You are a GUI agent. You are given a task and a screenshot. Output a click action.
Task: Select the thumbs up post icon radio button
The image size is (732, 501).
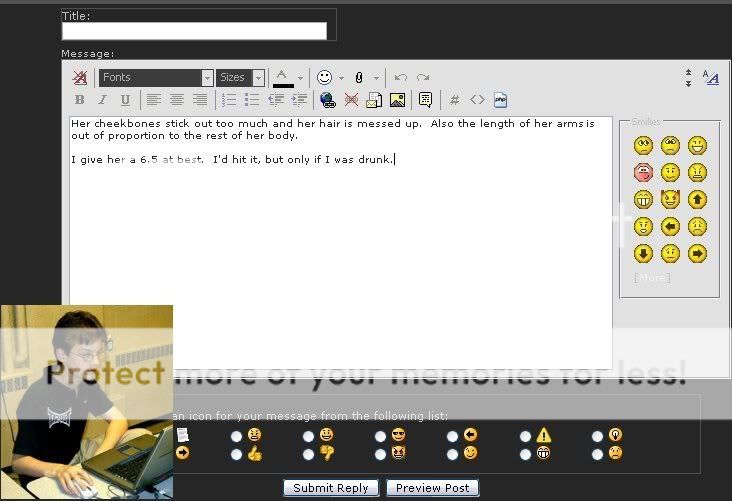[x=237, y=454]
